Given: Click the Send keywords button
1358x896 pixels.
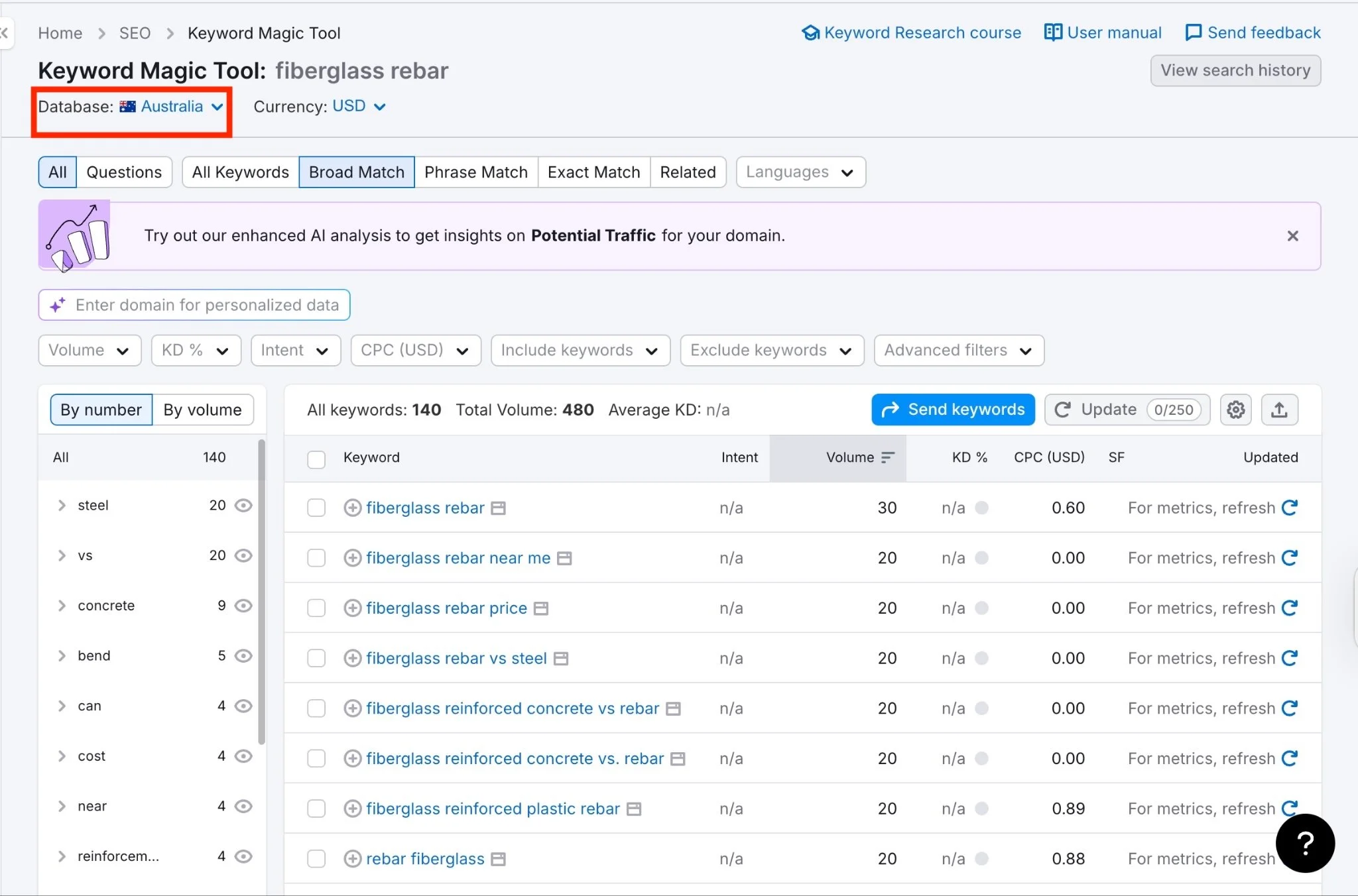Looking at the screenshot, I should coord(952,410).
